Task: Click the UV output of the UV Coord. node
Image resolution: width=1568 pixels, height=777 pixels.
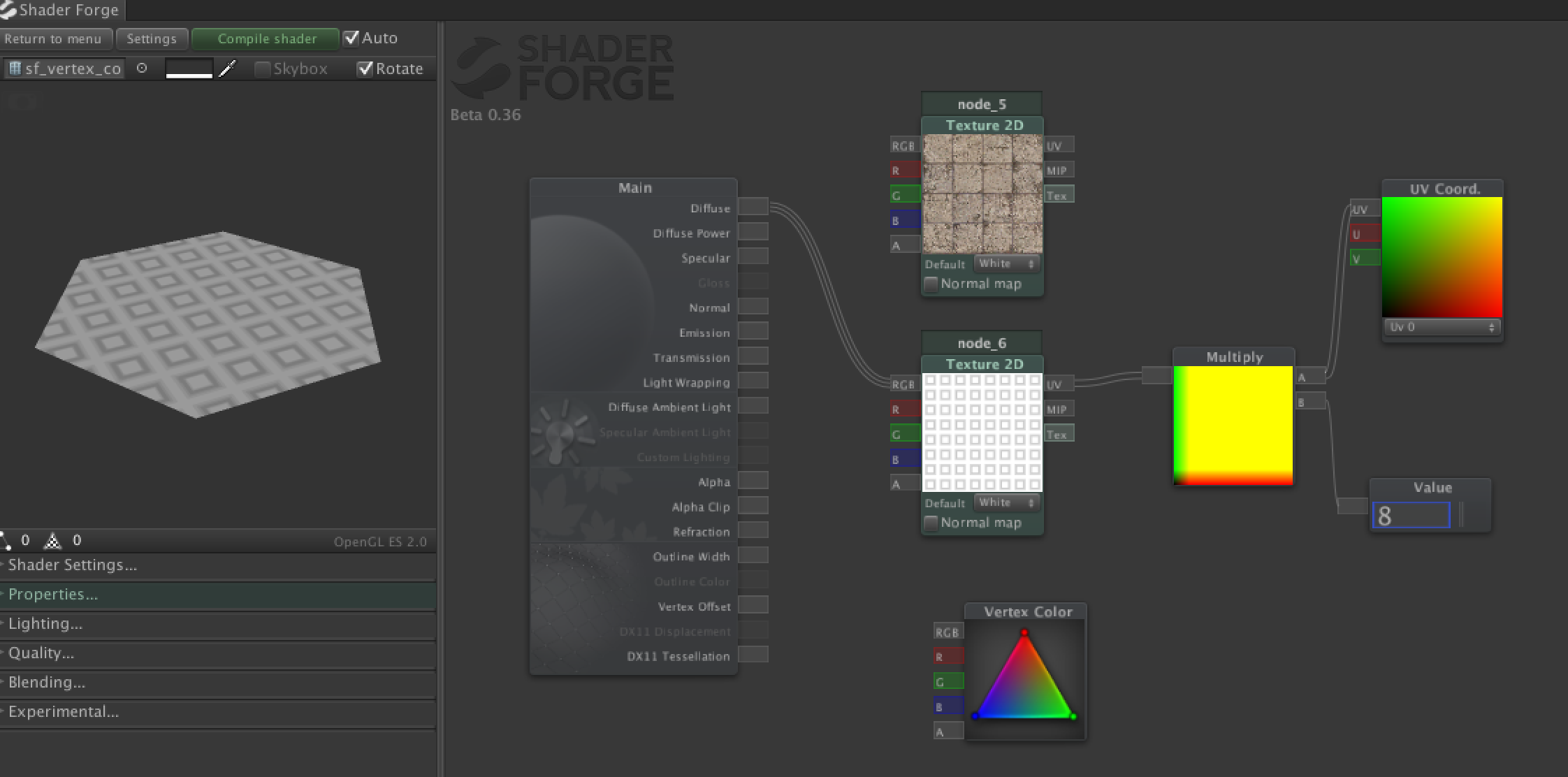Action: [x=1365, y=209]
